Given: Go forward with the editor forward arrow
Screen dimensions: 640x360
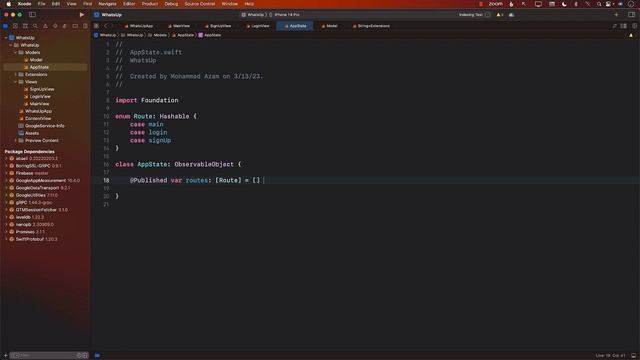Looking at the screenshot, I should [x=111, y=26].
